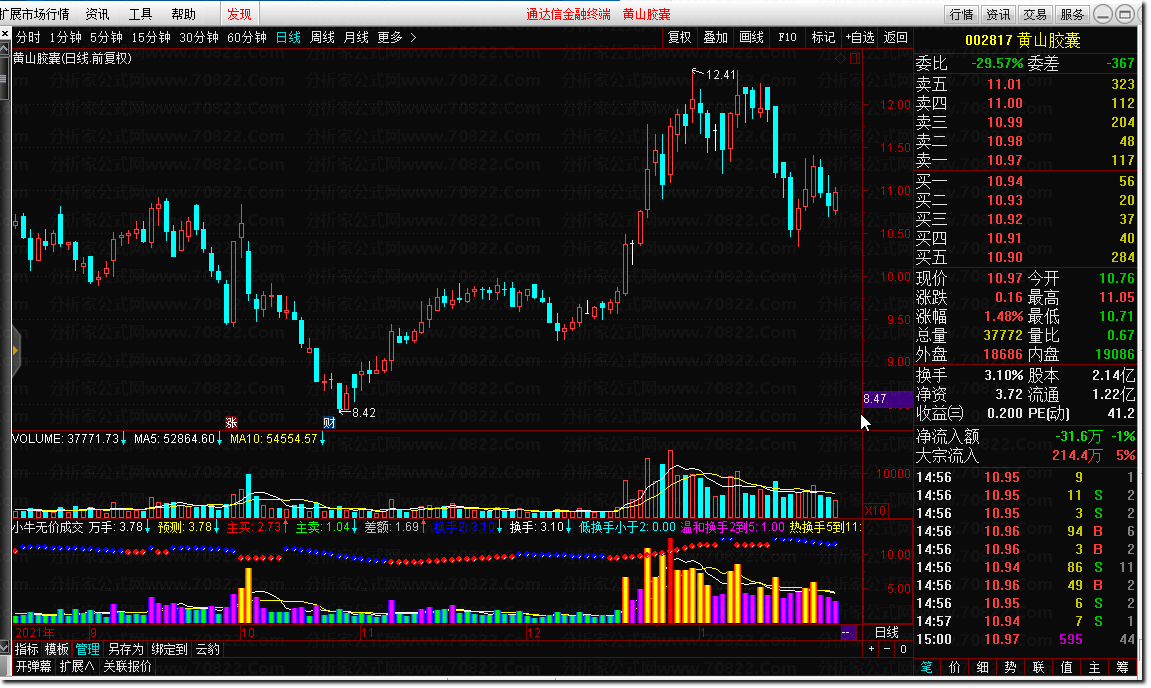Select the 日线 daily period
The width and height of the screenshot is (1151, 688).
tap(288, 37)
